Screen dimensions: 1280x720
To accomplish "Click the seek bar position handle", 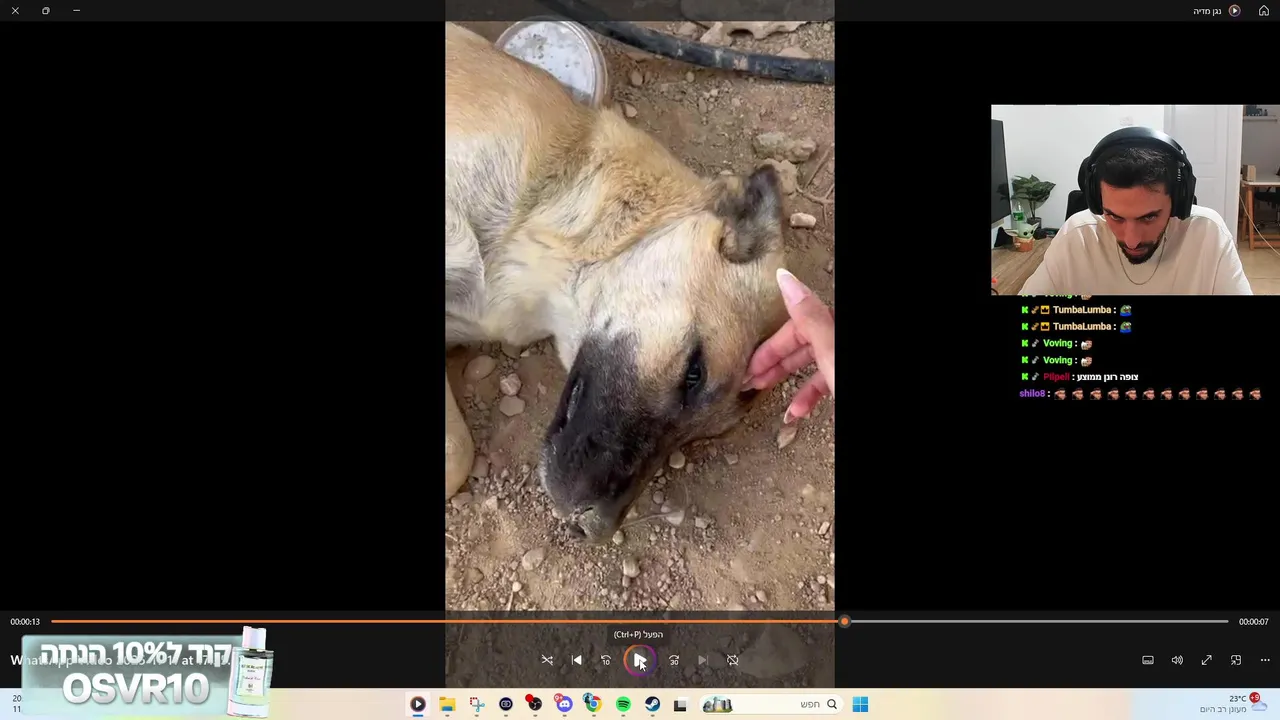I will [x=845, y=621].
